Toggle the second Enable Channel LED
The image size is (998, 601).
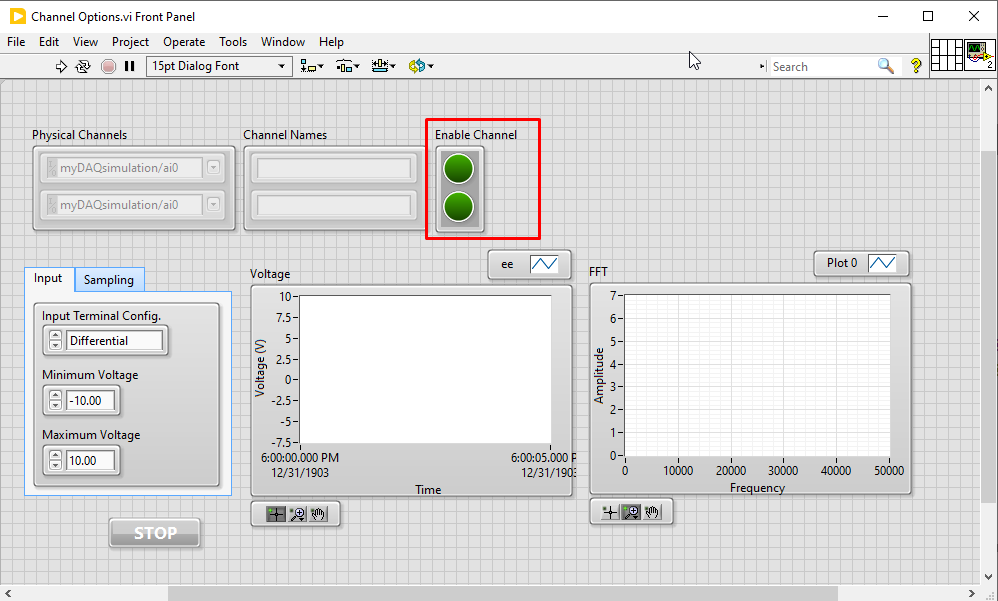[x=459, y=206]
